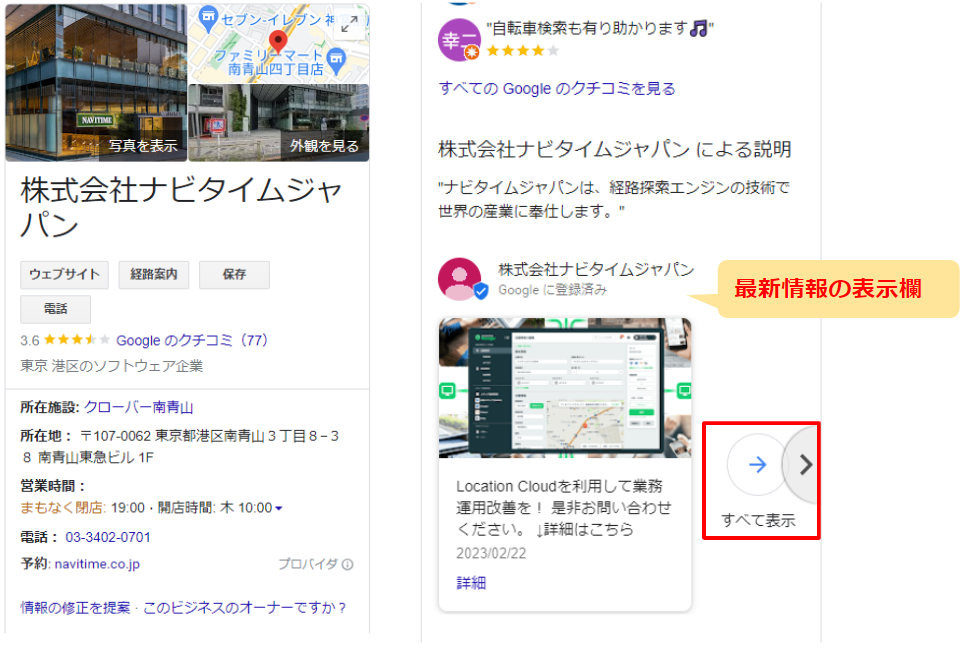Click the 株式会社ナビタイムジャパン による説明 heading

(615, 150)
